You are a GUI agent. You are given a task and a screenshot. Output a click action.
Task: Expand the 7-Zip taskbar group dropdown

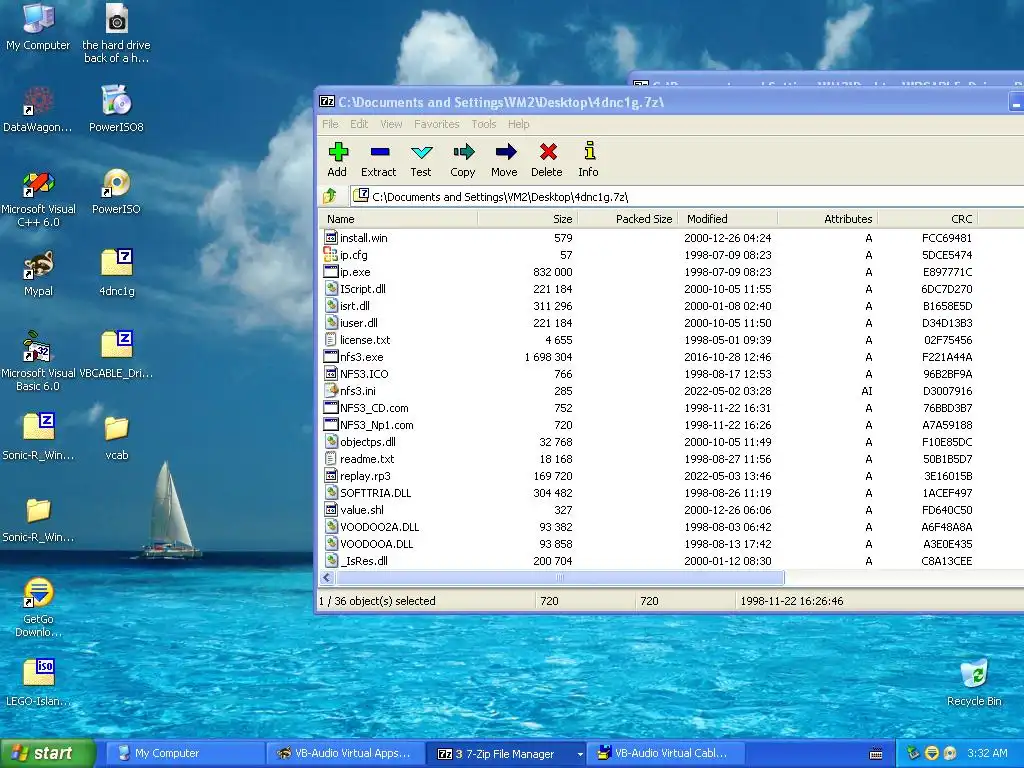tap(579, 754)
